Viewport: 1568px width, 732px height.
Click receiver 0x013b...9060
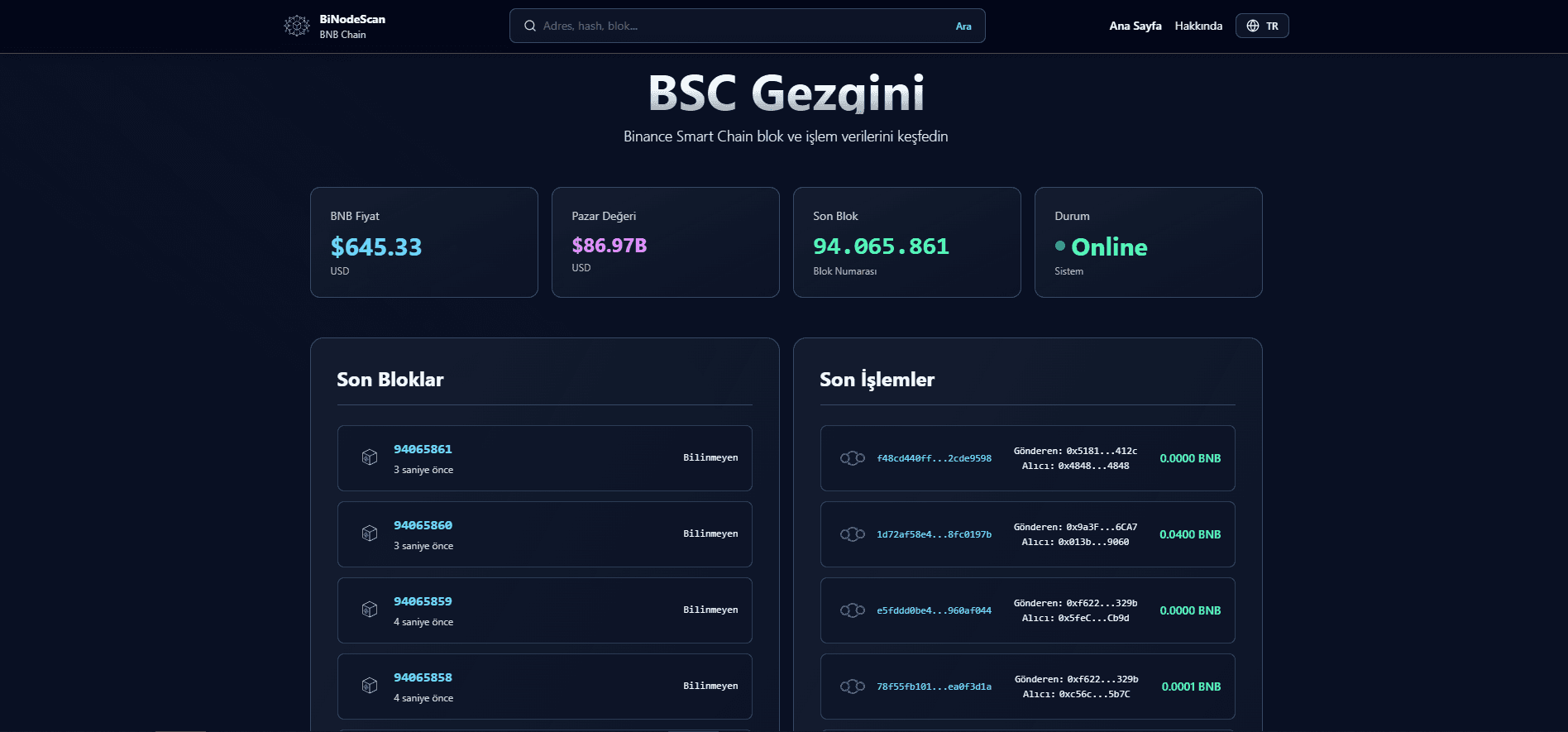(x=1093, y=542)
